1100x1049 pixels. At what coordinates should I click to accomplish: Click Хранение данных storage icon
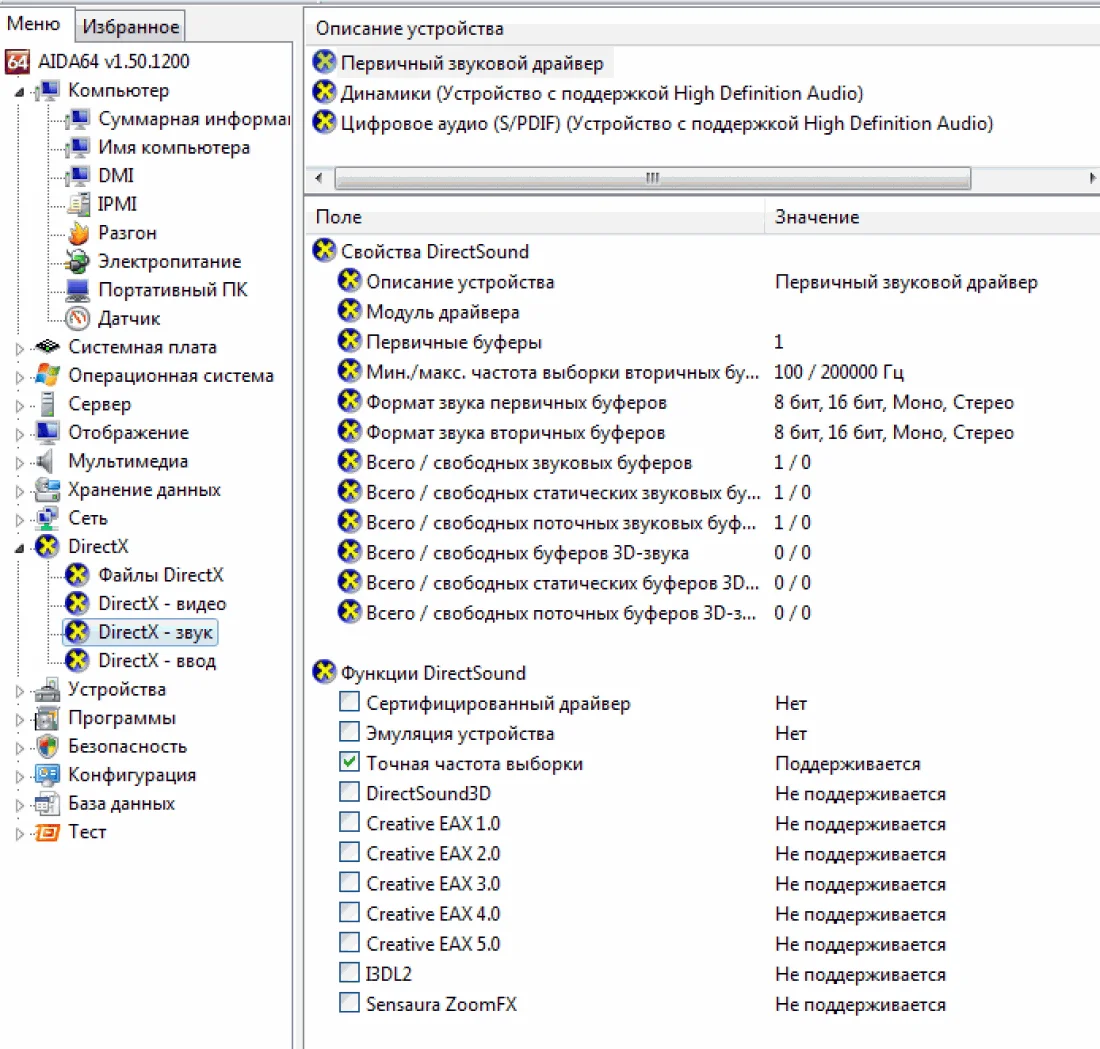[48, 490]
